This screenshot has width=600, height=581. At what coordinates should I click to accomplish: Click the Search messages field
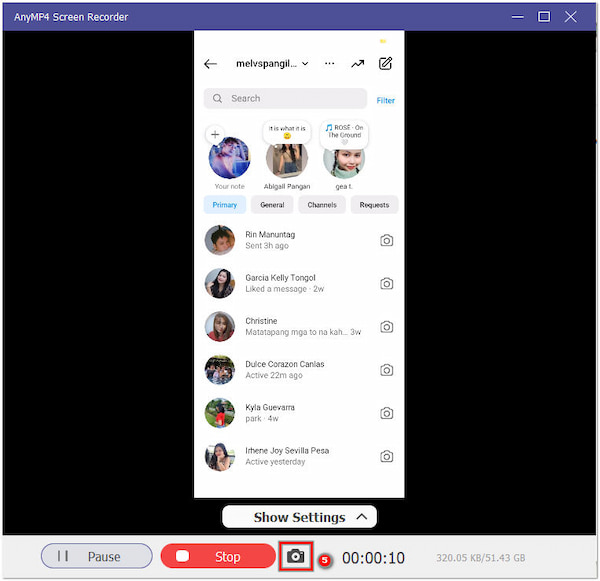click(x=285, y=98)
